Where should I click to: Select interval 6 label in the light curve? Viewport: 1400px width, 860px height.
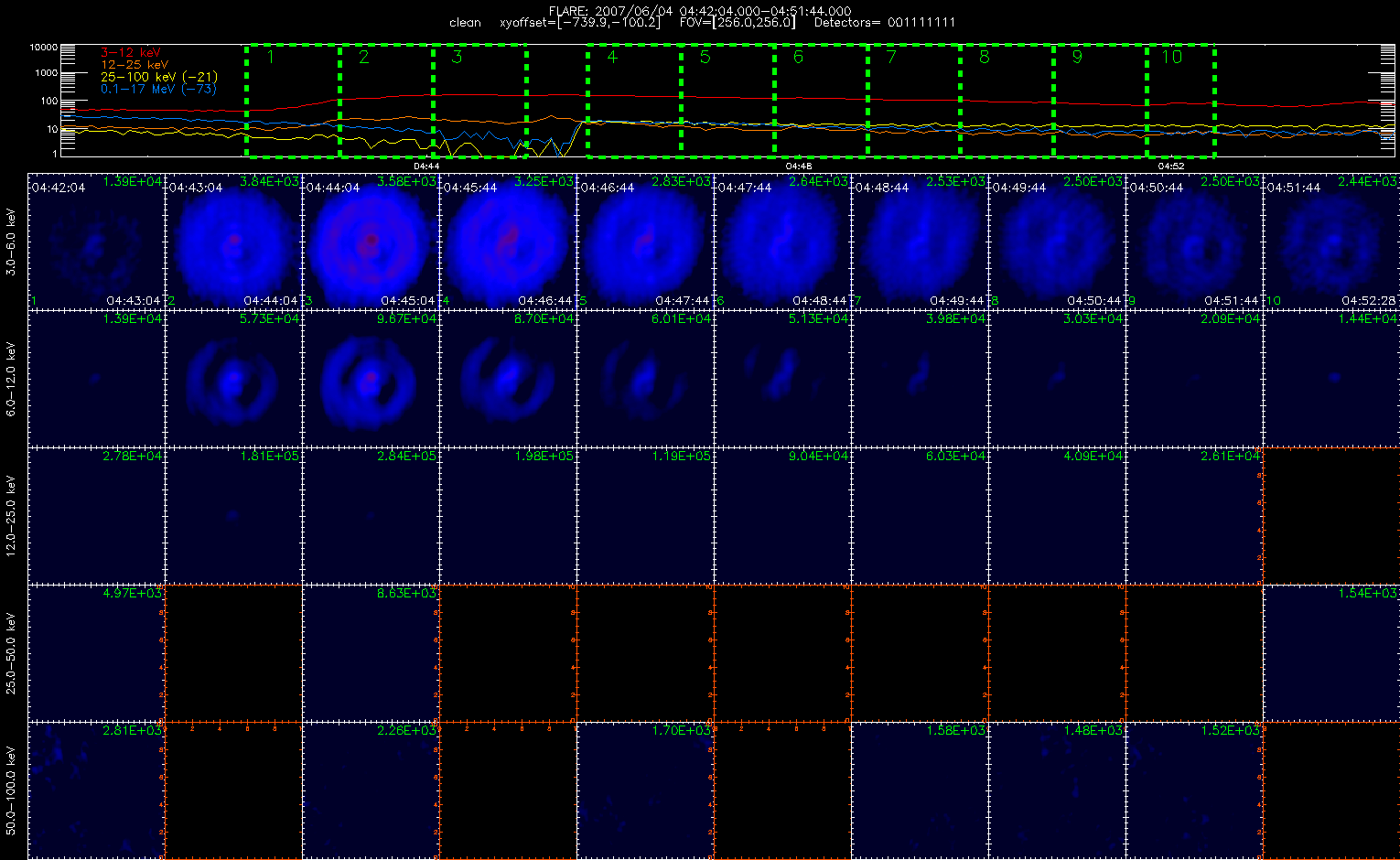(x=798, y=57)
